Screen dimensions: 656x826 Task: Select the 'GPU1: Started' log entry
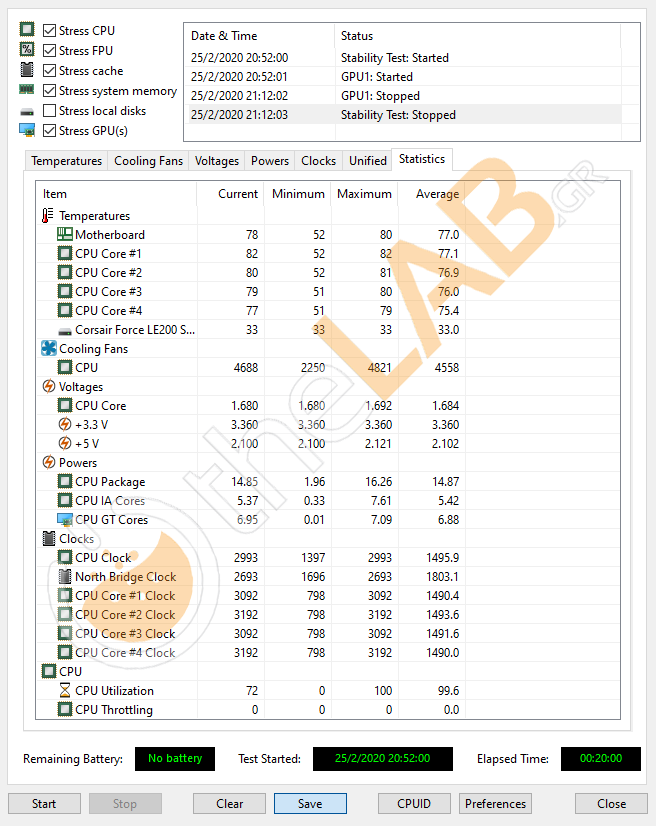pyautogui.click(x=403, y=77)
